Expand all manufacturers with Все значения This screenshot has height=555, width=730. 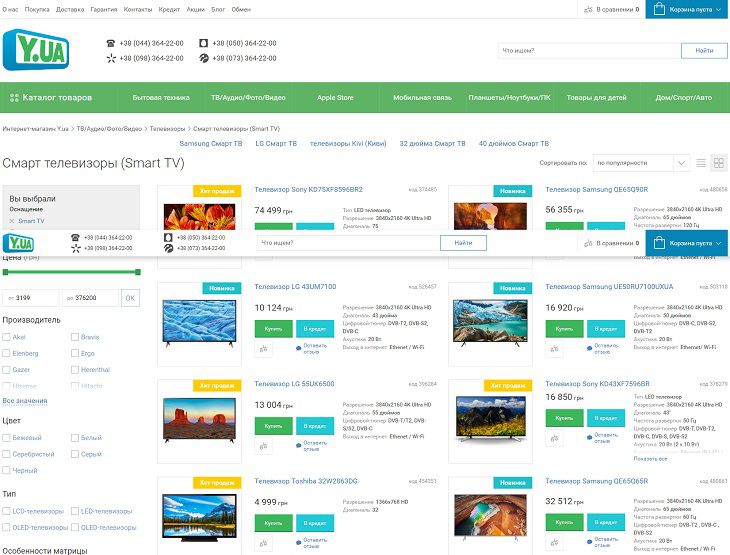(x=25, y=400)
